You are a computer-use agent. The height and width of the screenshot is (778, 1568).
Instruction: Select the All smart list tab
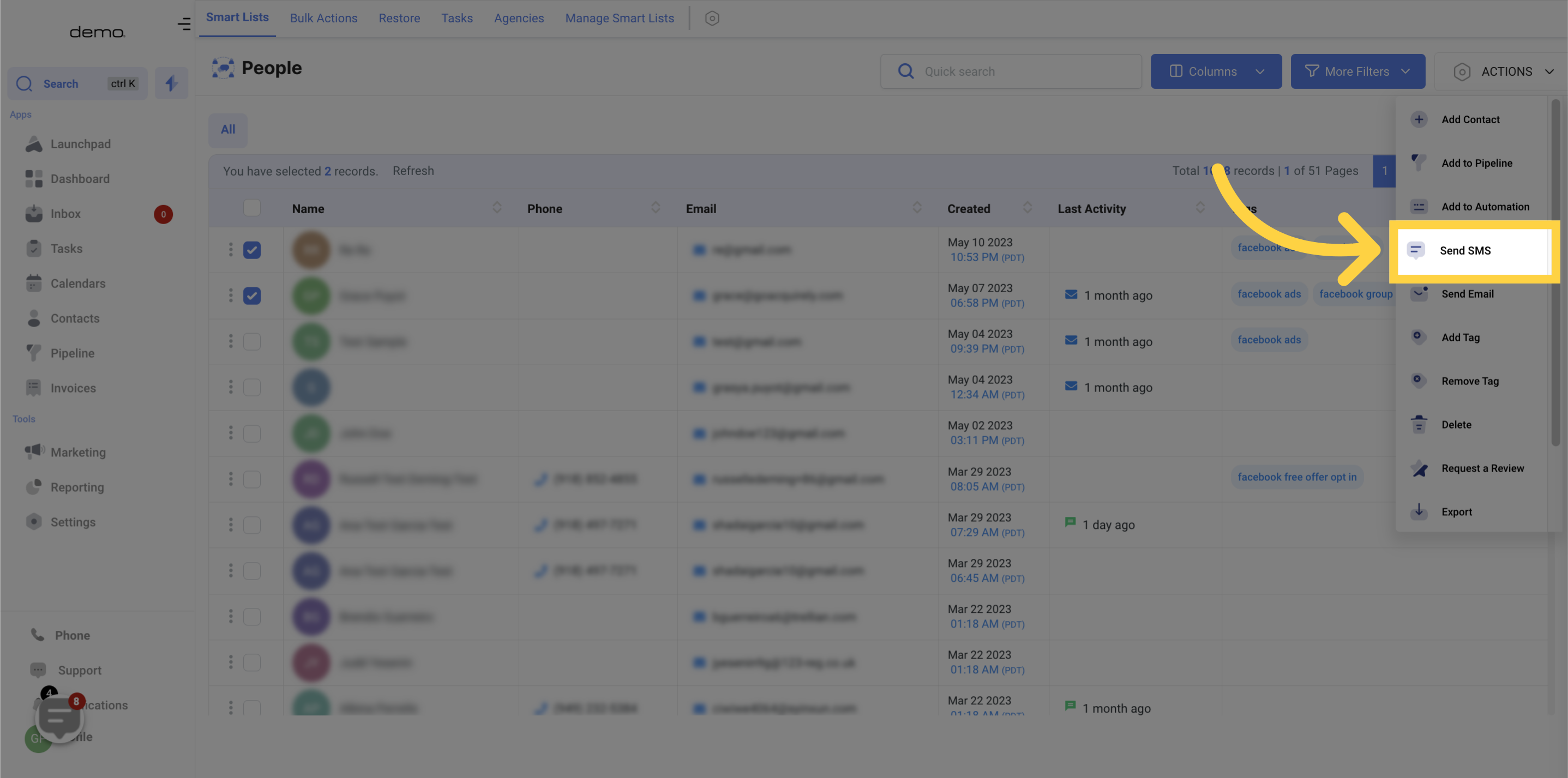click(x=227, y=130)
